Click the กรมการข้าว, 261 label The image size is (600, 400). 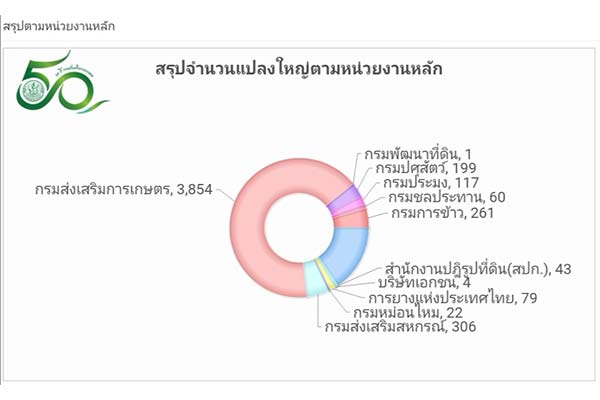[x=443, y=212]
